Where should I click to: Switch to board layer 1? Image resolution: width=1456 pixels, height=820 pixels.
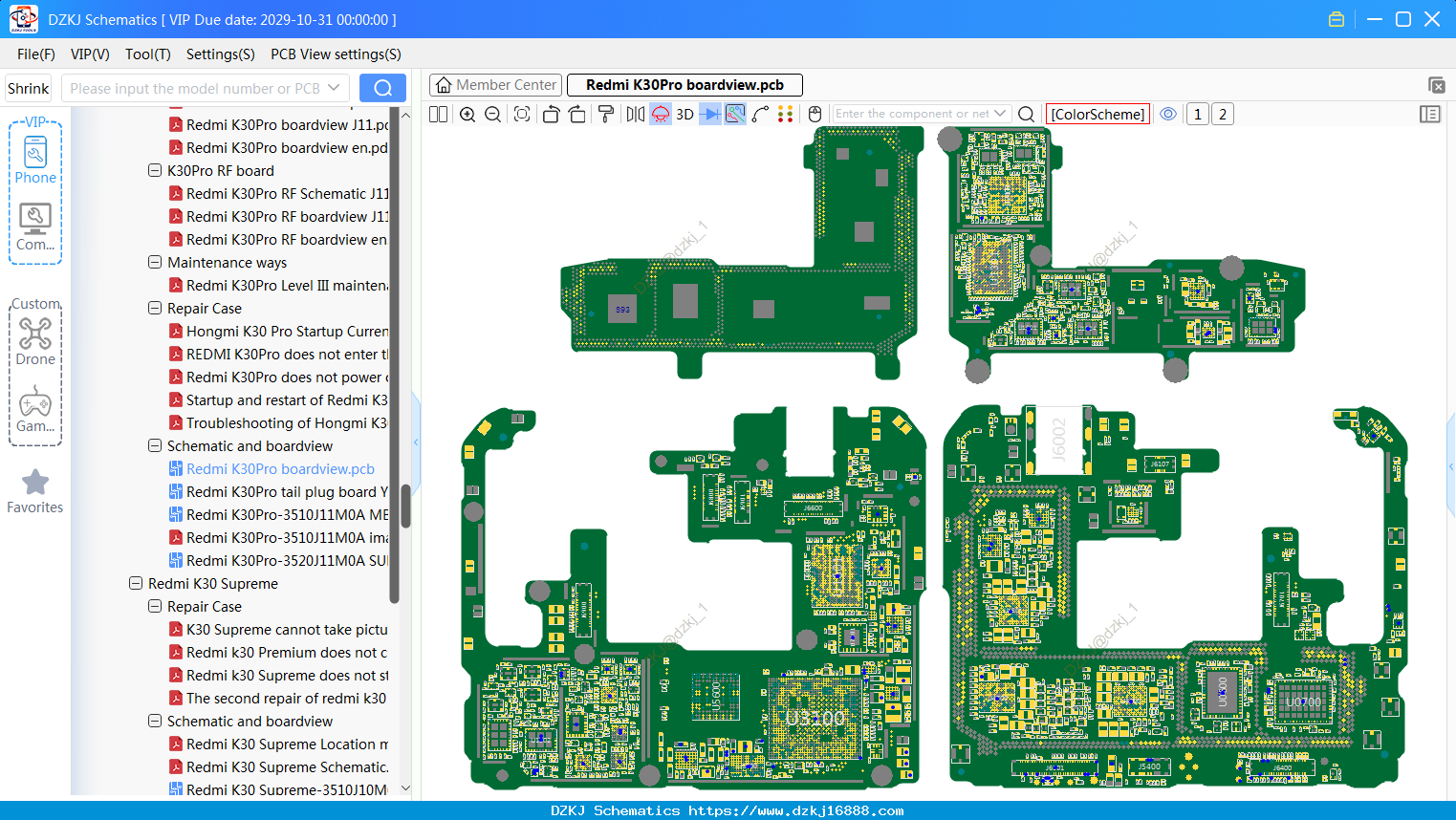click(1198, 114)
